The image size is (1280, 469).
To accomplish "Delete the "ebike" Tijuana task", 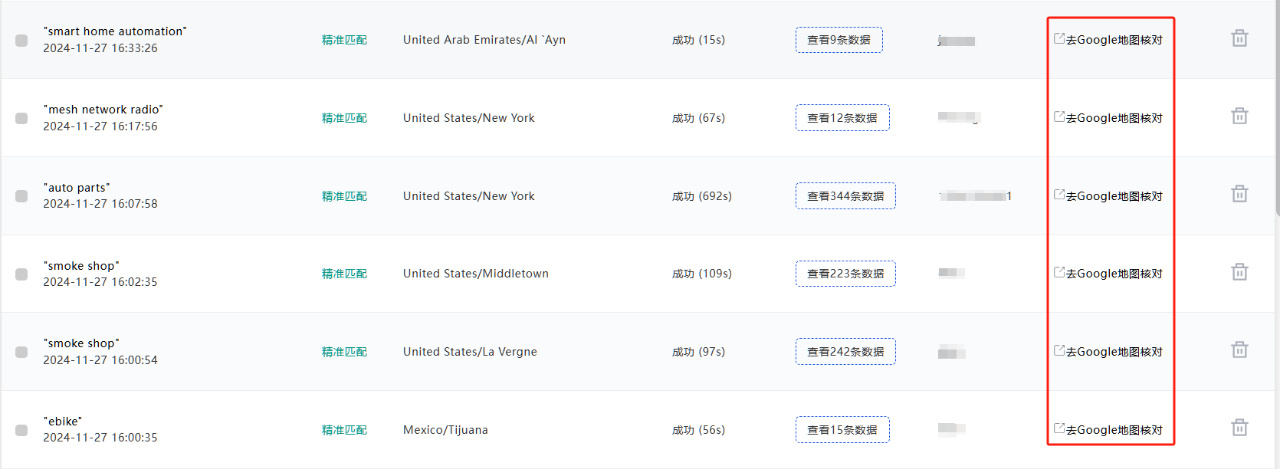I will pyautogui.click(x=1239, y=428).
